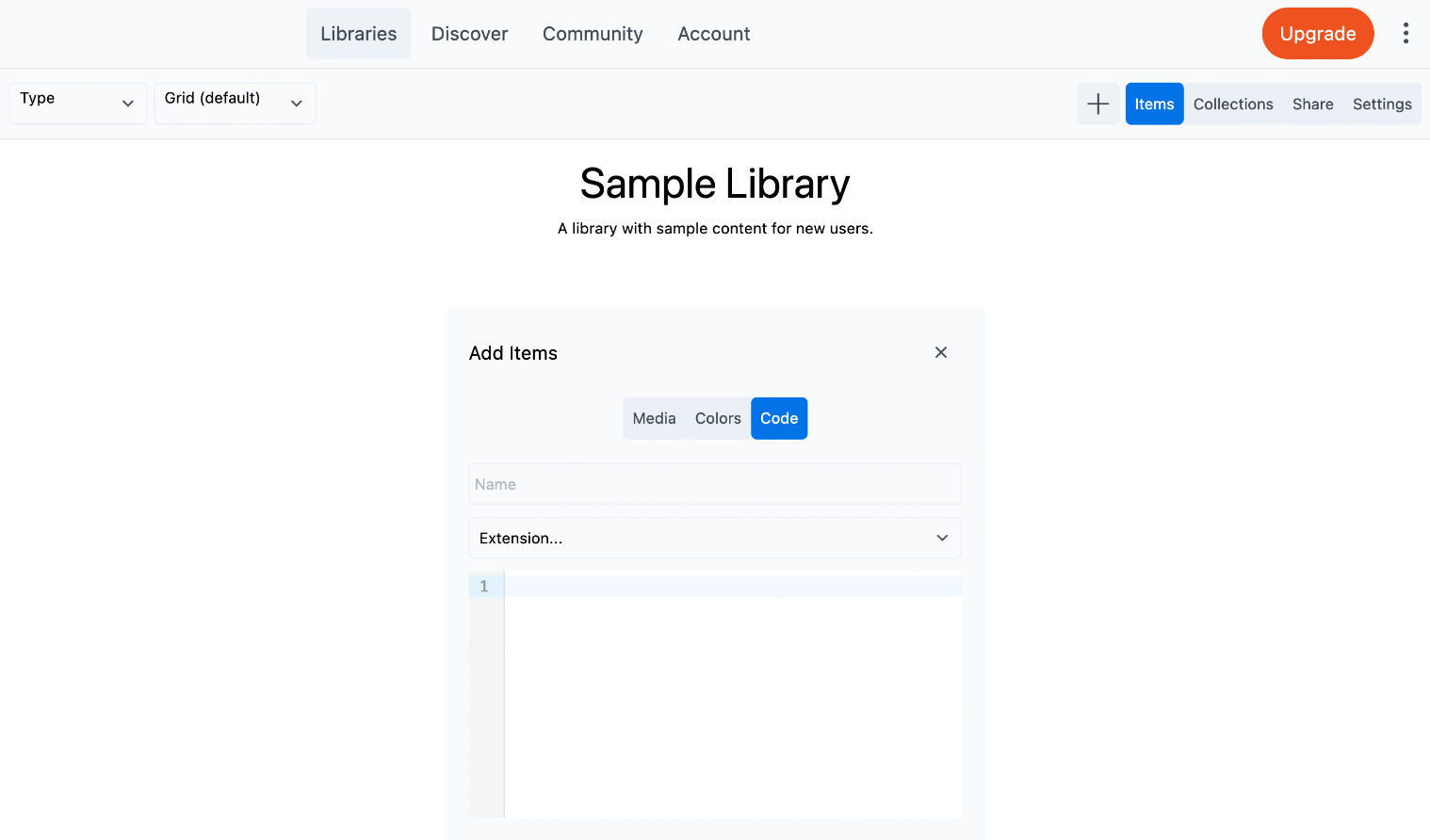
Task: Open the three-dot overflow menu
Action: 1406,33
